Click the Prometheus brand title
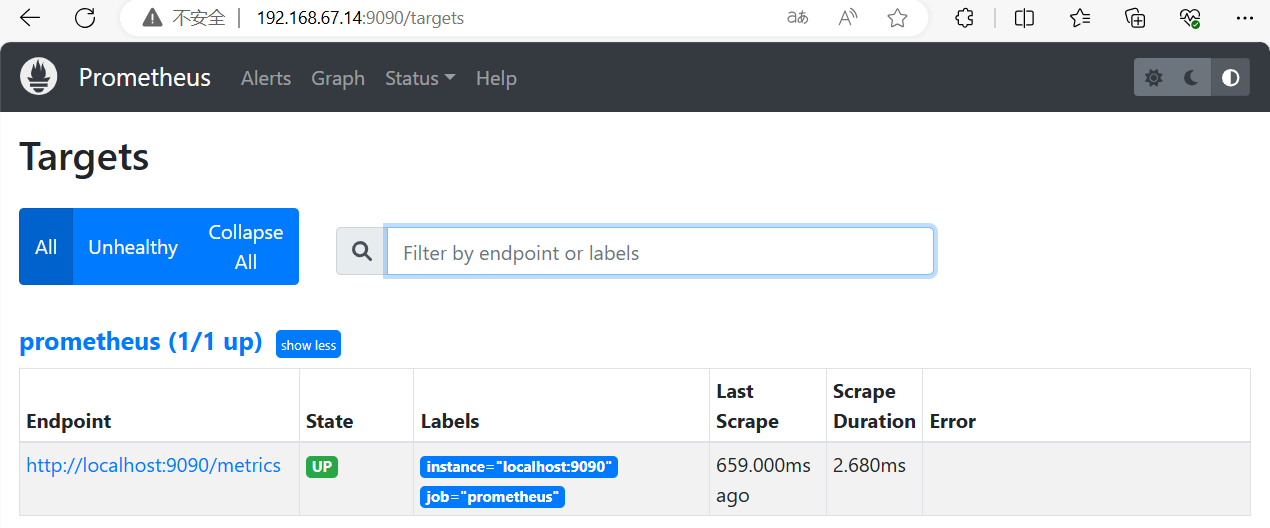This screenshot has width=1270, height=528. pyautogui.click(x=145, y=78)
